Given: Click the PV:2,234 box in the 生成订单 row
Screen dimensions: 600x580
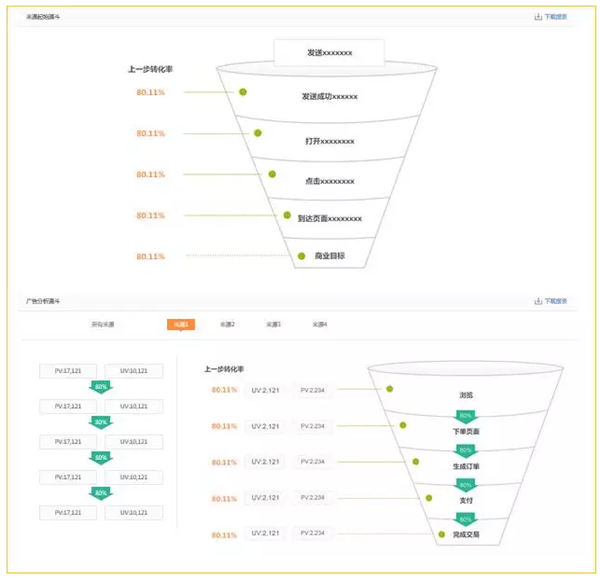Looking at the screenshot, I should (312, 462).
